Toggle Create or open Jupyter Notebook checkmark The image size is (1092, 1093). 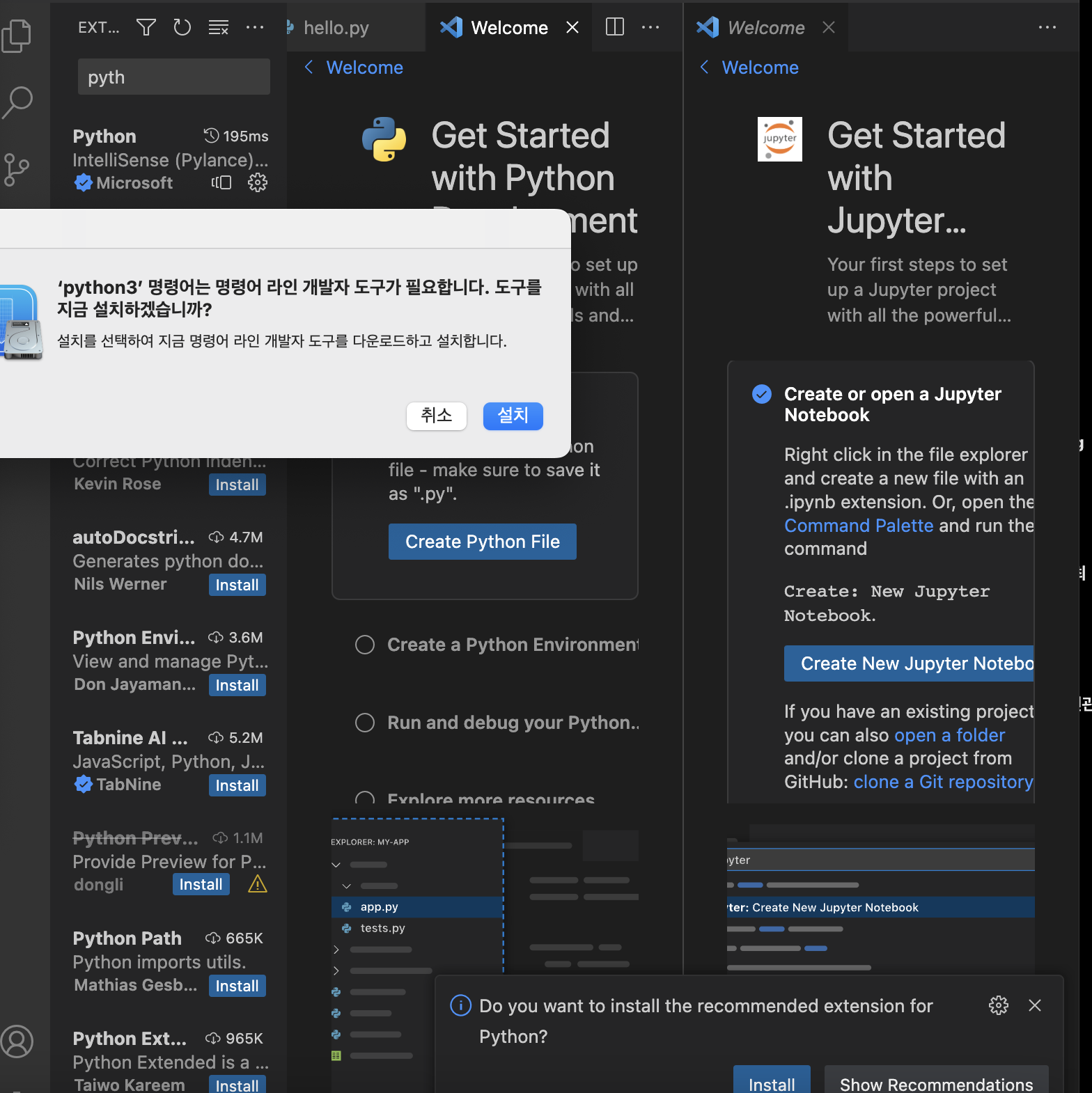762,394
